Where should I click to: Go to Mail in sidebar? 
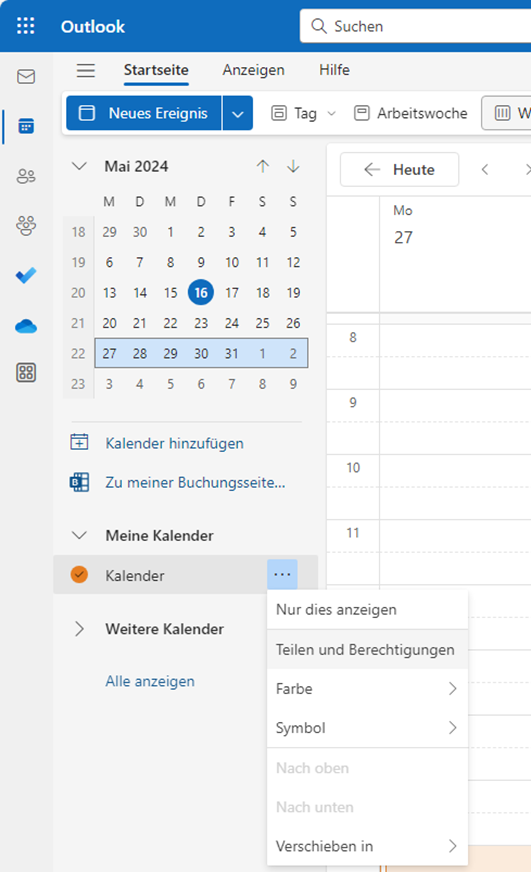pyautogui.click(x=26, y=76)
